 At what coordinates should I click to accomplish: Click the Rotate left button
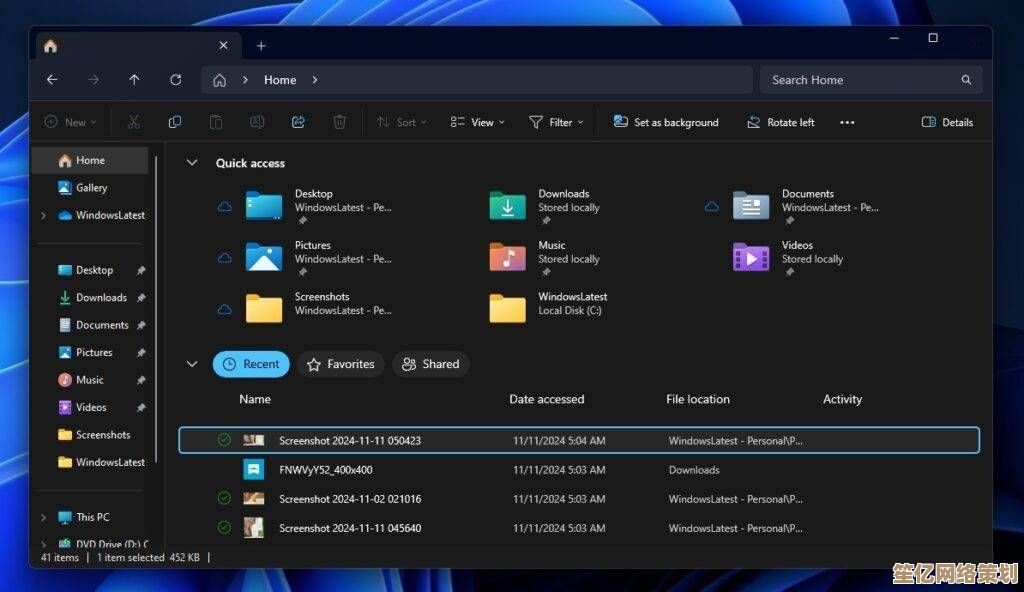tap(780, 122)
